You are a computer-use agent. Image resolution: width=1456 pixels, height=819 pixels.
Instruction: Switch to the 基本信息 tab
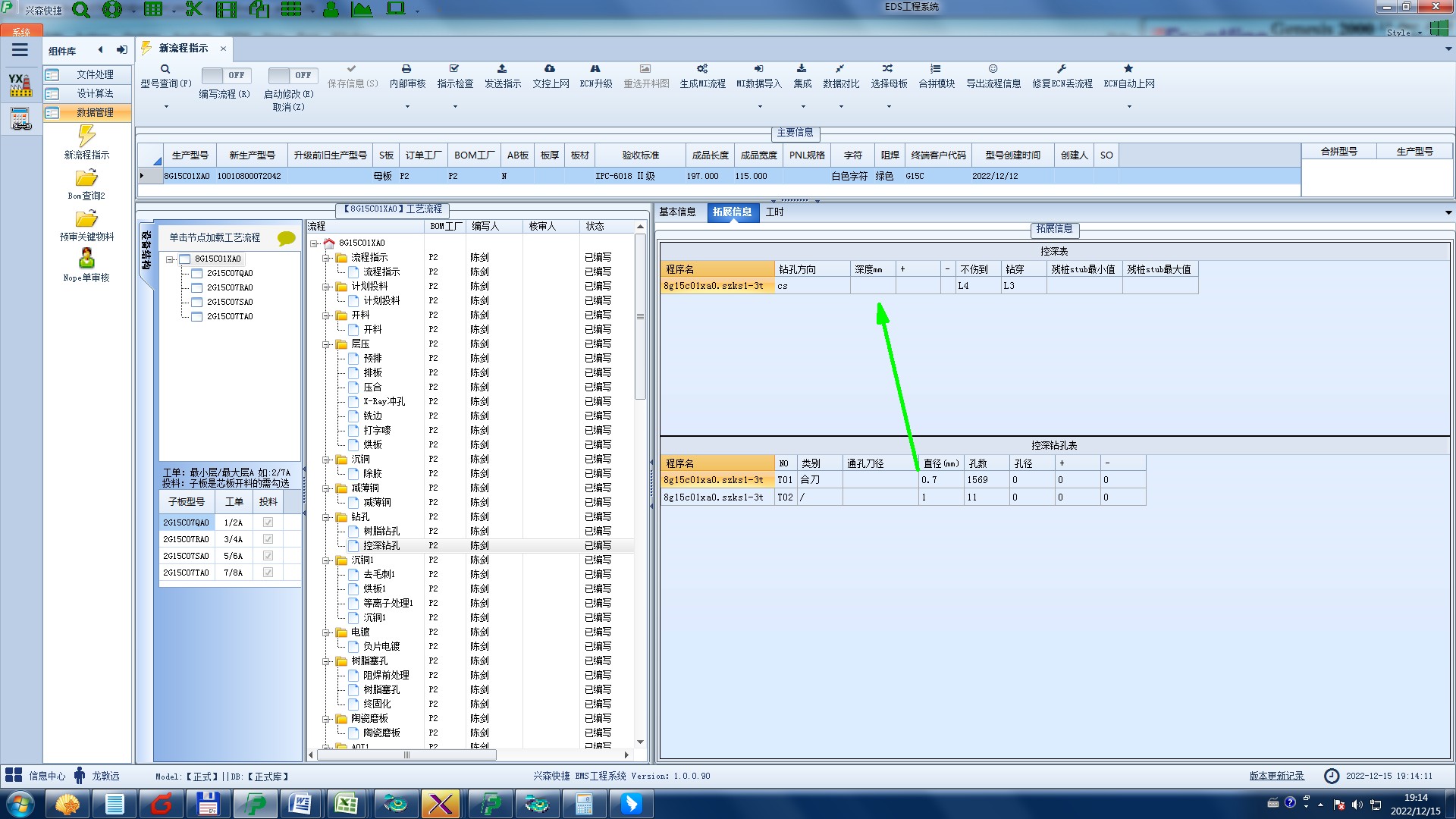tap(677, 212)
